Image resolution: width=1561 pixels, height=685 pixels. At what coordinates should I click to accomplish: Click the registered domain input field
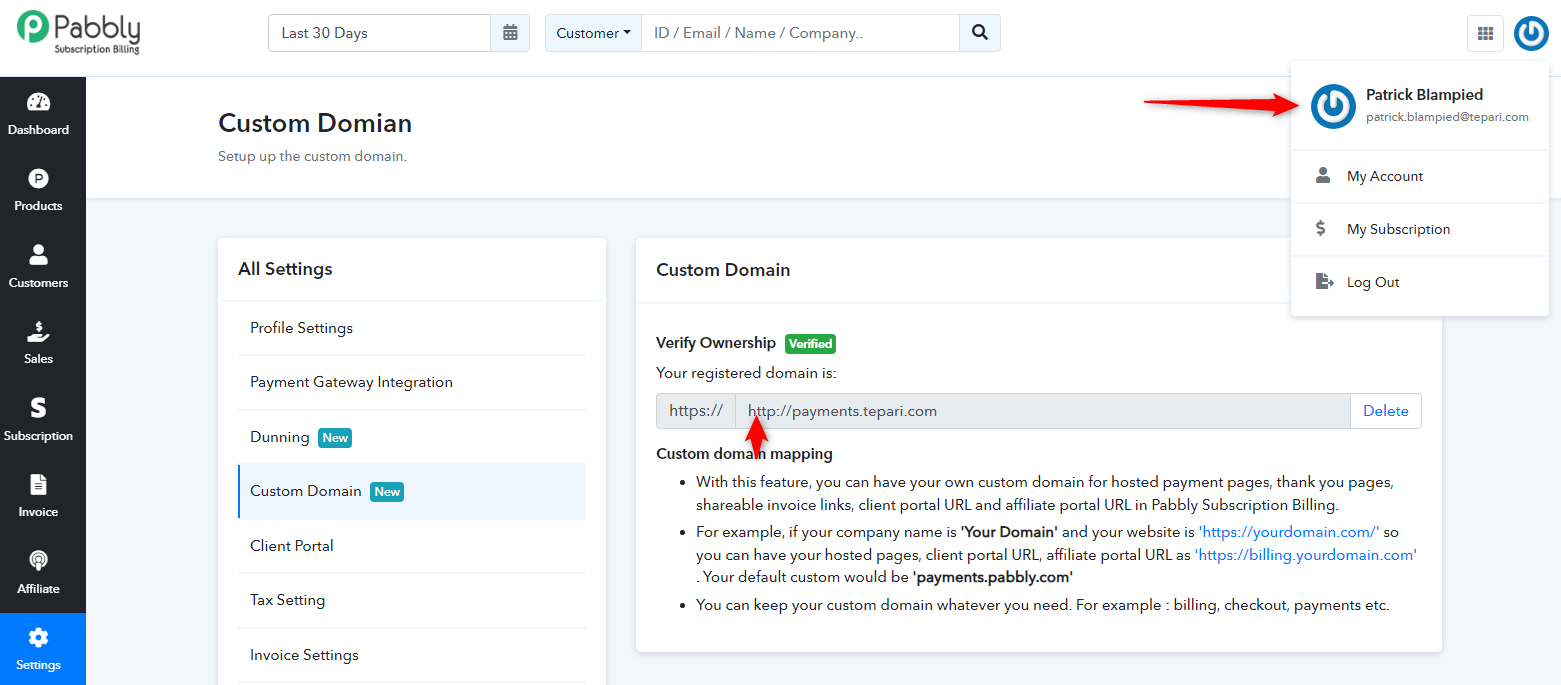[x=1043, y=411]
